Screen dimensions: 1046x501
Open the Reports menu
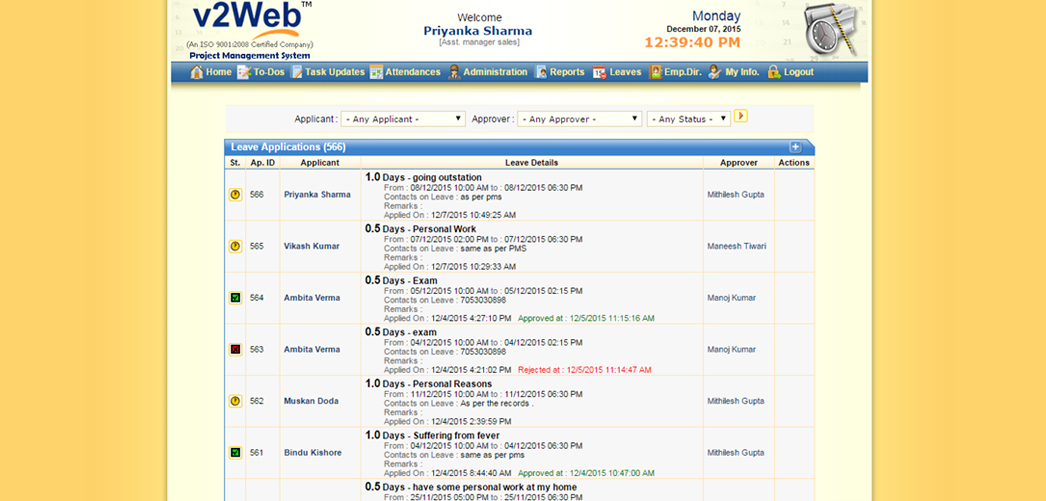coord(560,72)
